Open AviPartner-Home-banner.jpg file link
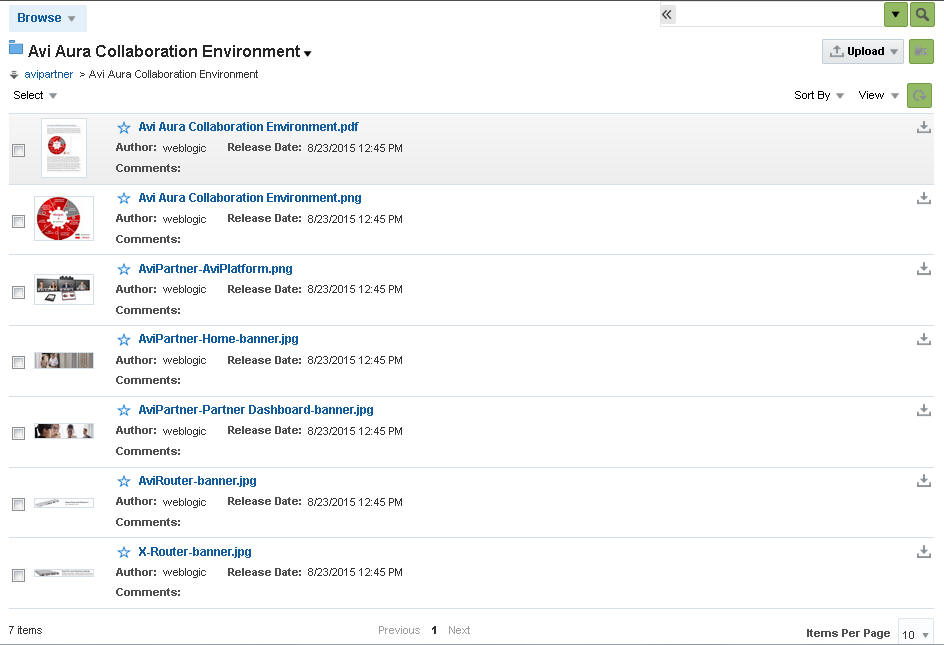The image size is (944, 645). (218, 339)
